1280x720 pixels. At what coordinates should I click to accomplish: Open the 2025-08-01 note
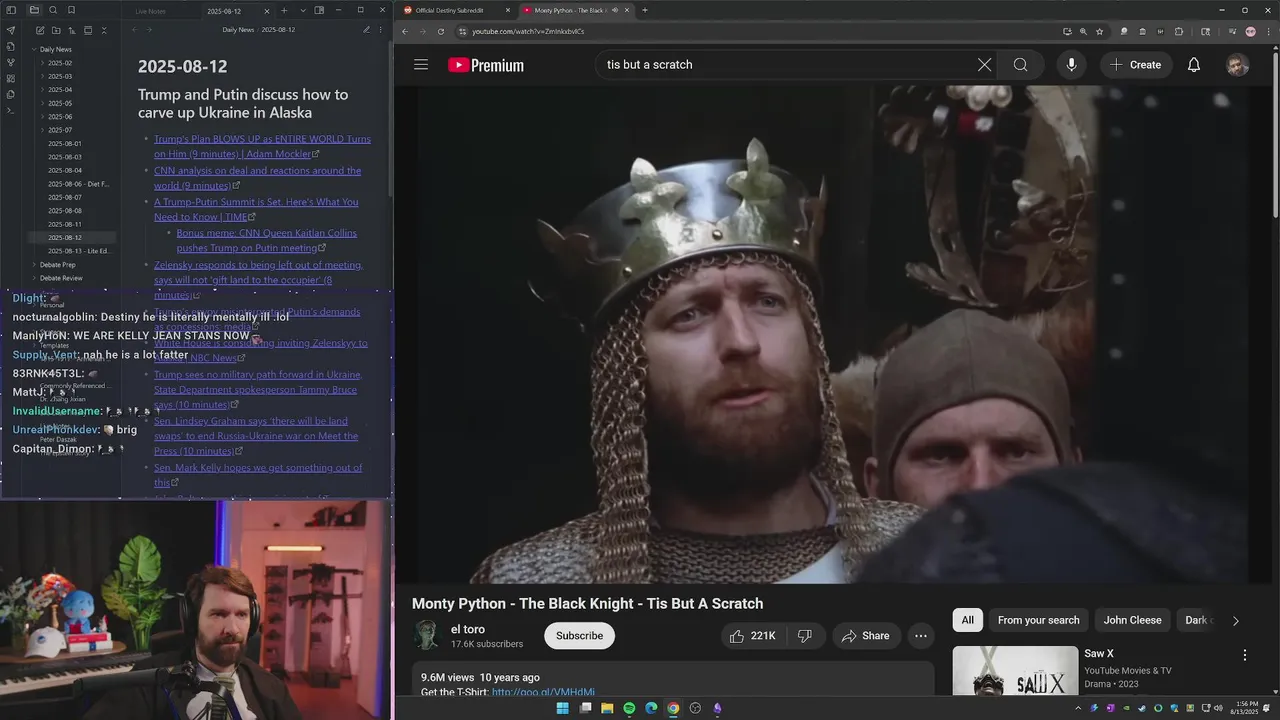pyautogui.click(x=65, y=144)
